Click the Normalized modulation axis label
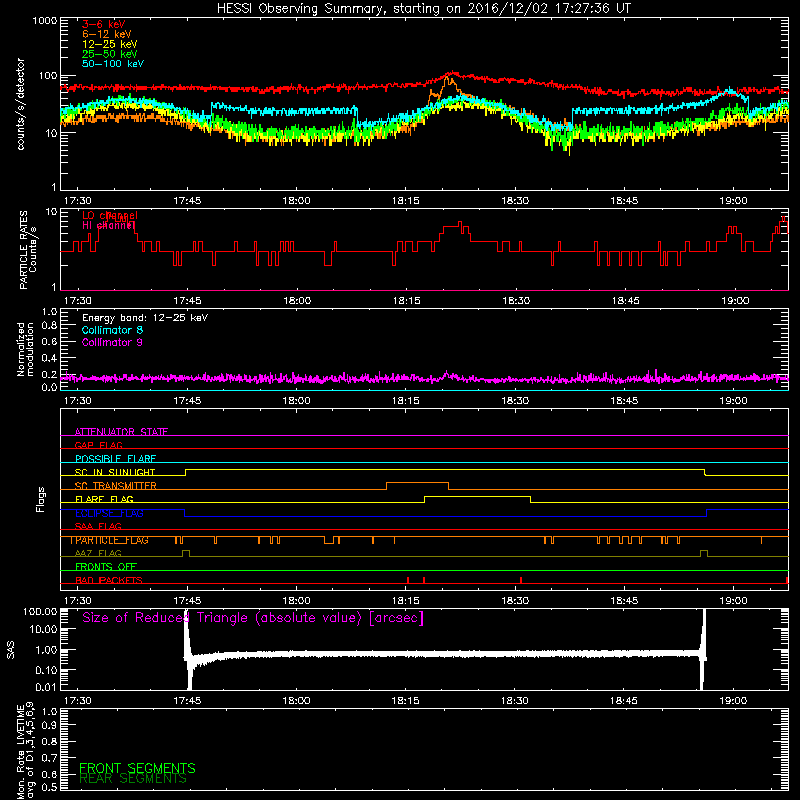The image size is (800, 800). (x=25, y=349)
